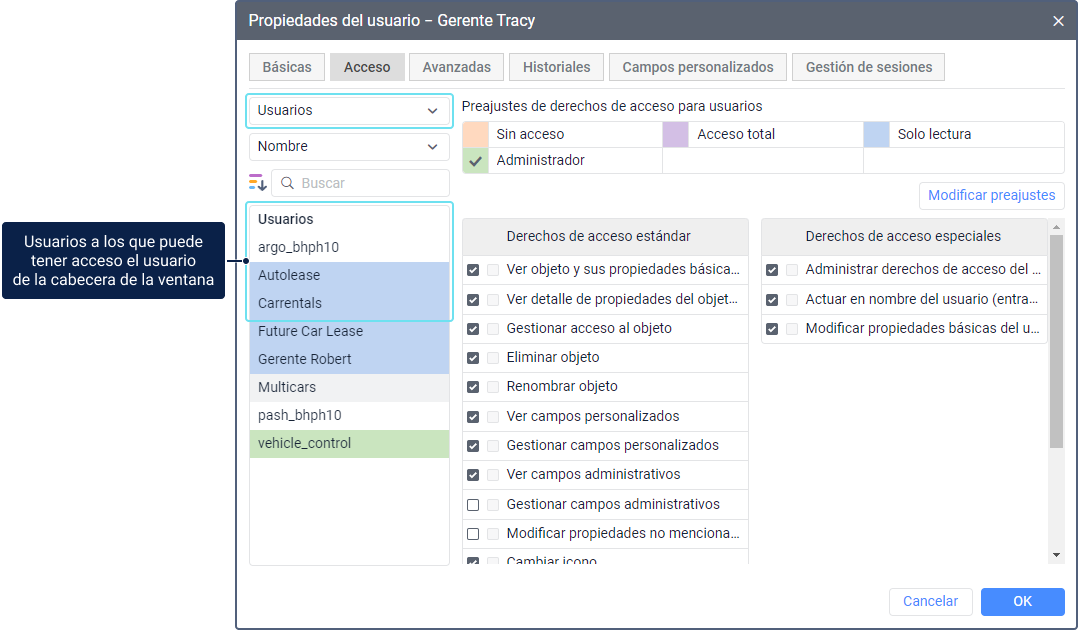Toggle the 'Renombrar objeto' checkbox

click(473, 386)
